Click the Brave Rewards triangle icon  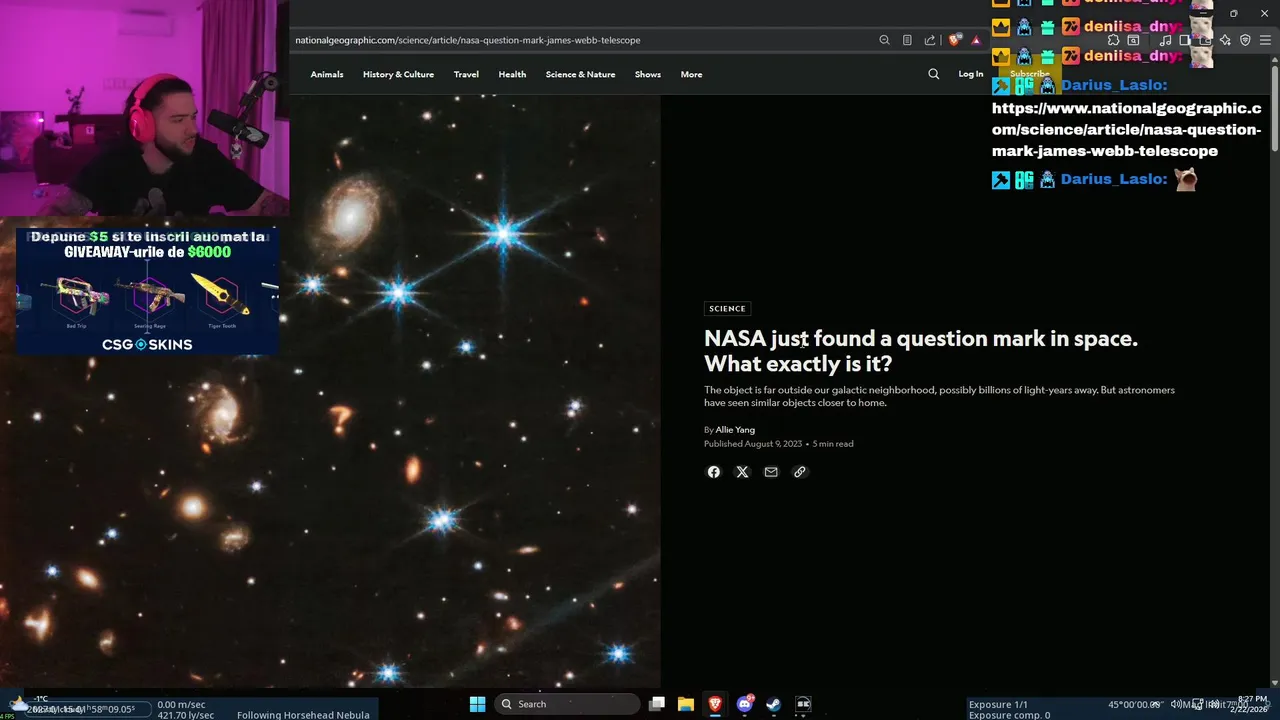click(976, 40)
